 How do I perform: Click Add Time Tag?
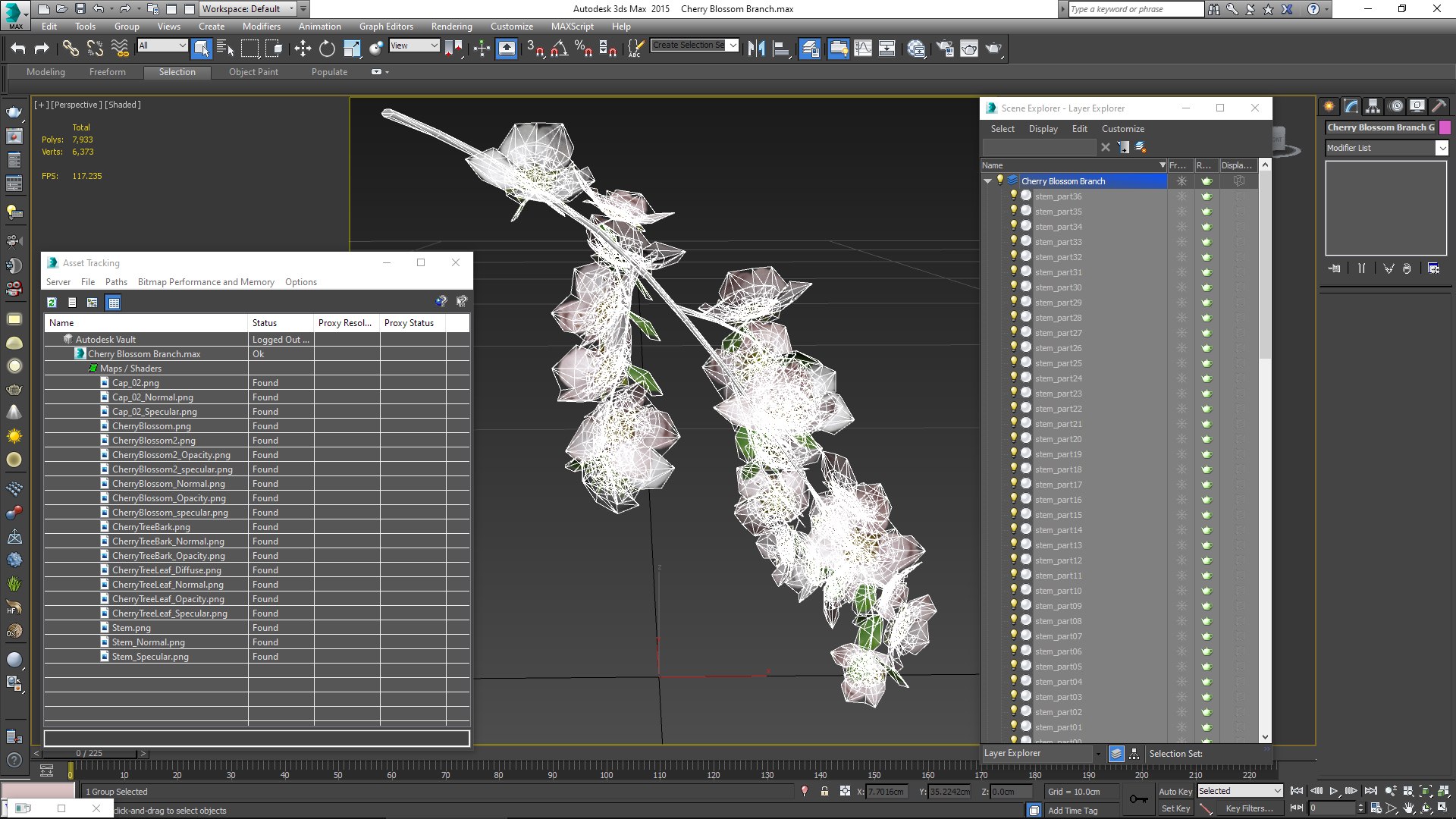1072,811
